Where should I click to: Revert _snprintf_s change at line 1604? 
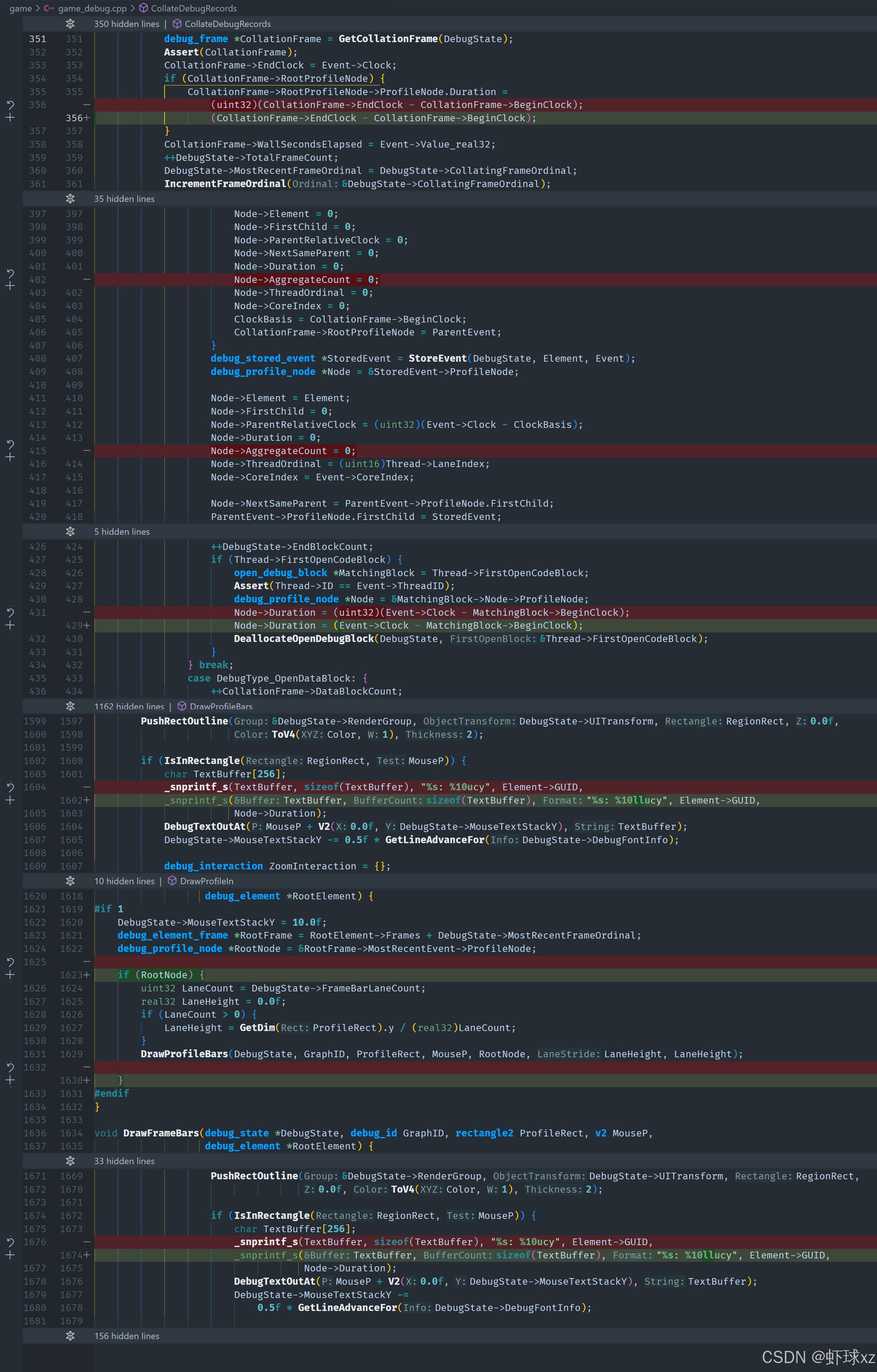click(x=10, y=787)
